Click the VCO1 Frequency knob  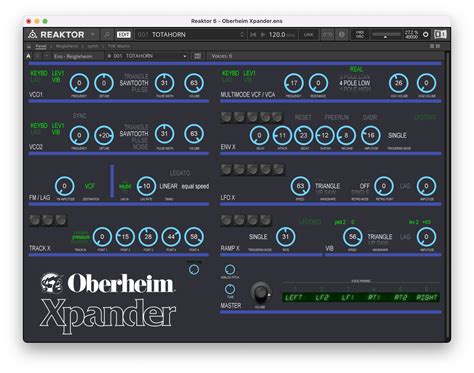pos(79,83)
